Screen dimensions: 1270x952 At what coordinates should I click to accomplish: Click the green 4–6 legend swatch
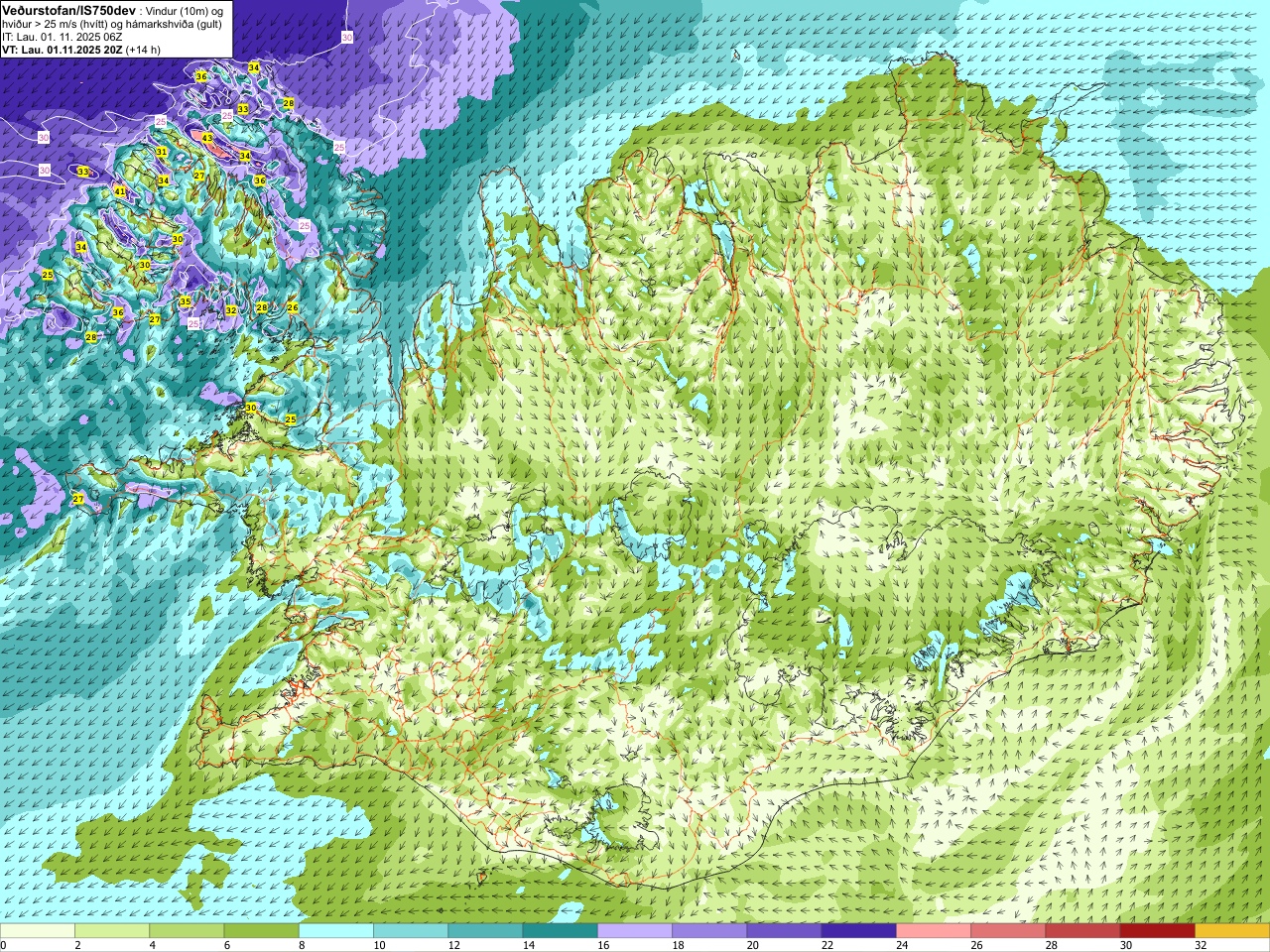coord(187,931)
